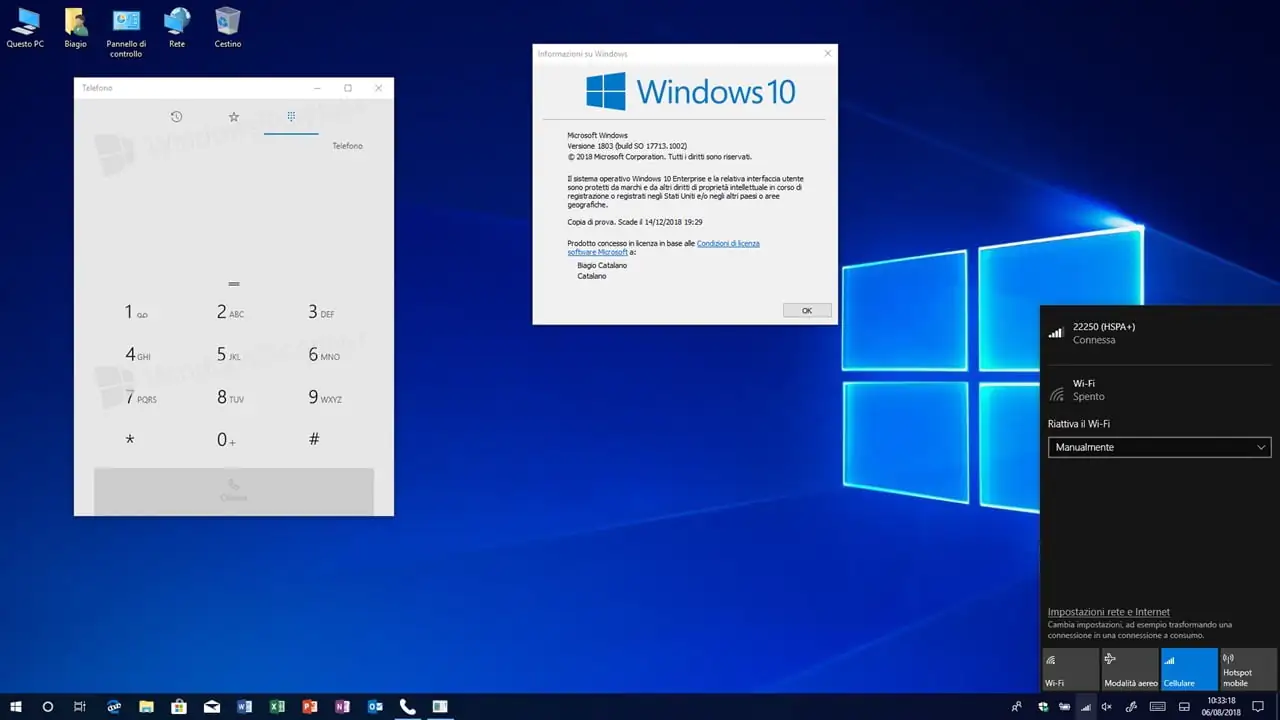The height and width of the screenshot is (720, 1280).
Task: Open Outlook from the taskbar
Action: point(375,707)
